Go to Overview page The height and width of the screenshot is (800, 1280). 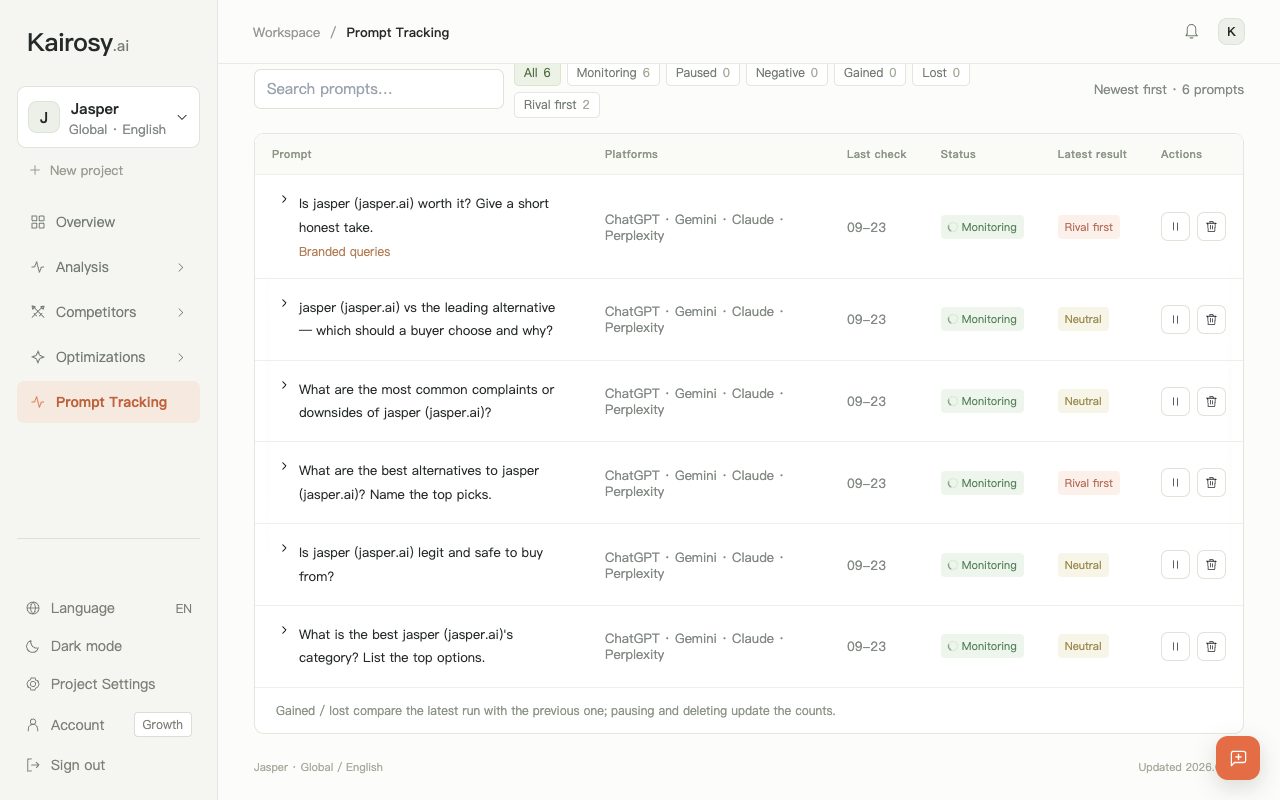(108, 222)
